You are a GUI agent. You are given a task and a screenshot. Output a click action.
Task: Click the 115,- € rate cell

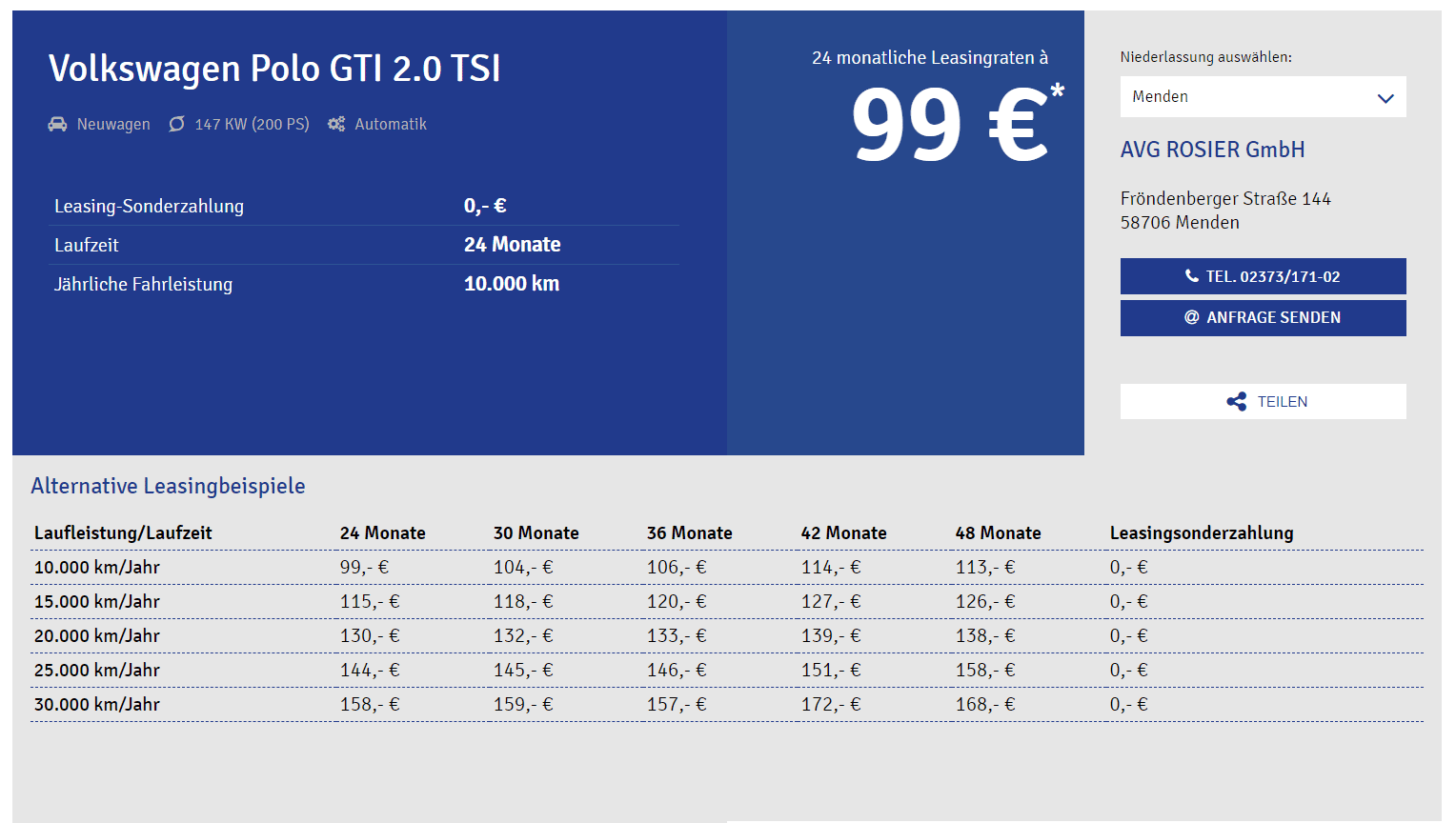[370, 602]
